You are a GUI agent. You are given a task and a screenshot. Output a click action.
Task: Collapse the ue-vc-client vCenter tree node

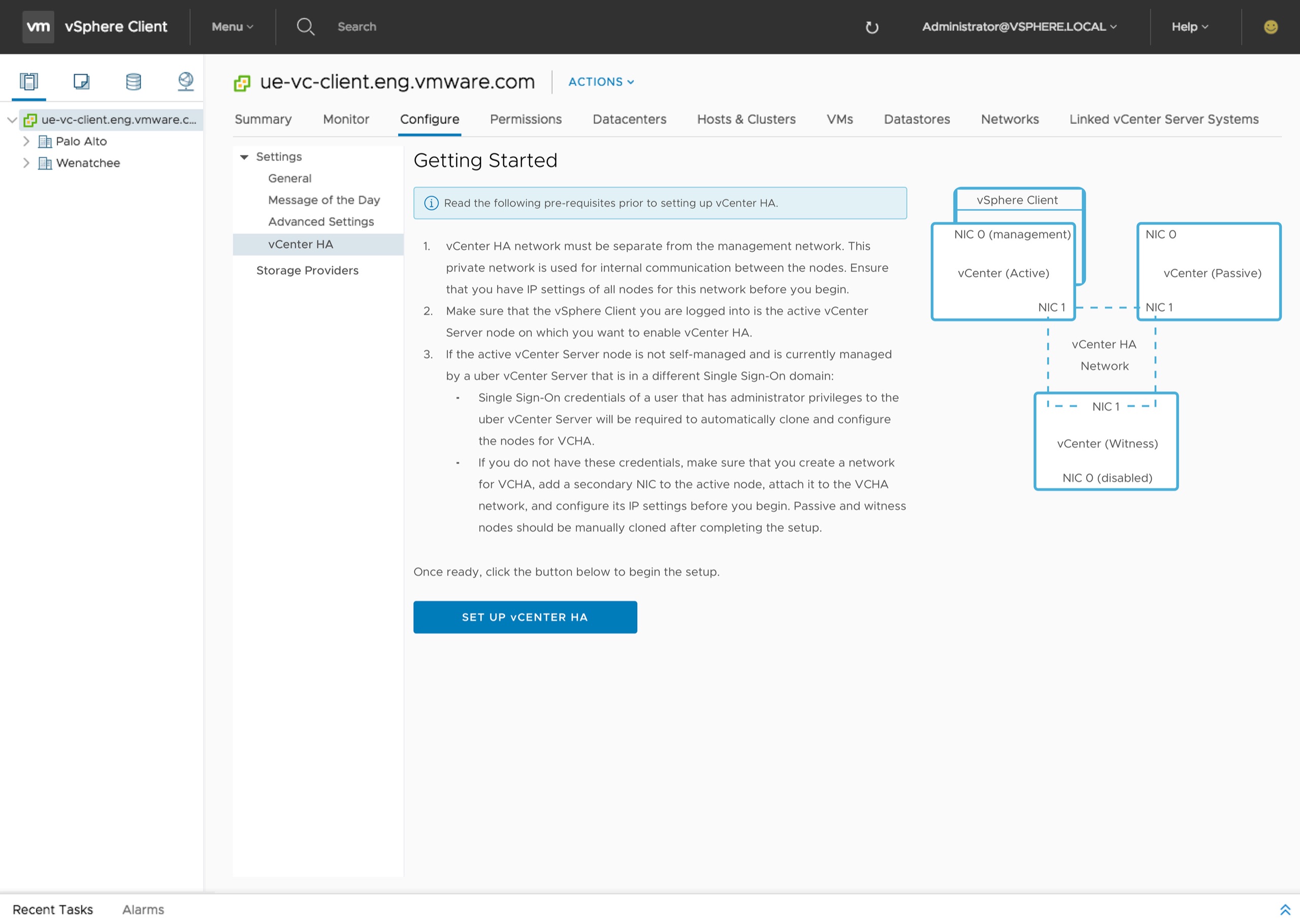tap(11, 119)
